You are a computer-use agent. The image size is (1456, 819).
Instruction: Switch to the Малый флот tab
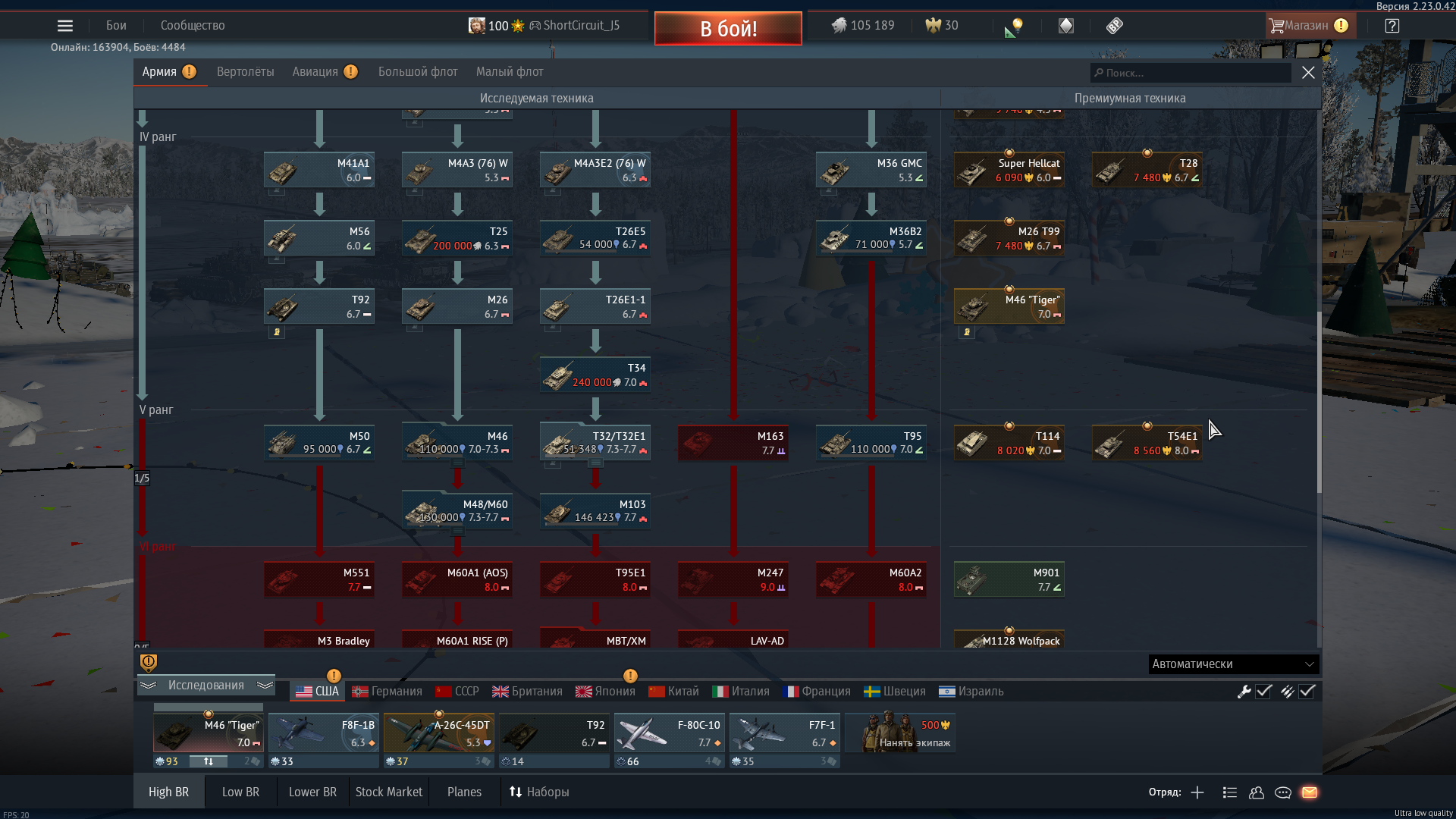click(x=510, y=72)
